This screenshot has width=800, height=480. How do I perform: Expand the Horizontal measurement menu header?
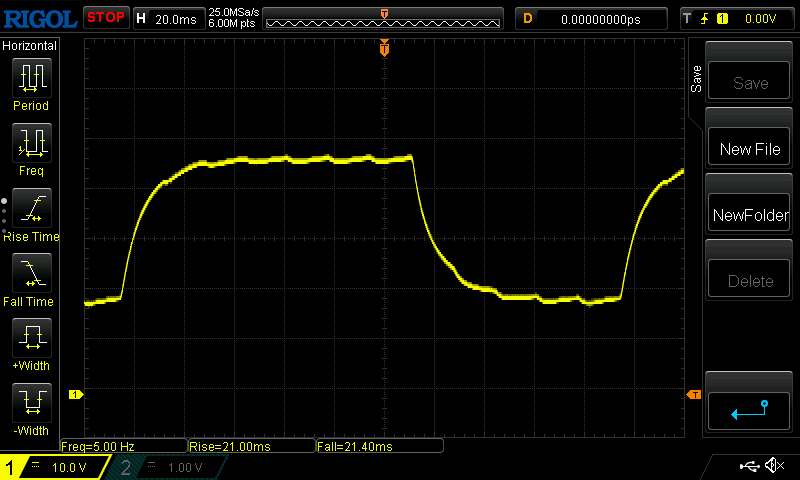tap(30, 46)
